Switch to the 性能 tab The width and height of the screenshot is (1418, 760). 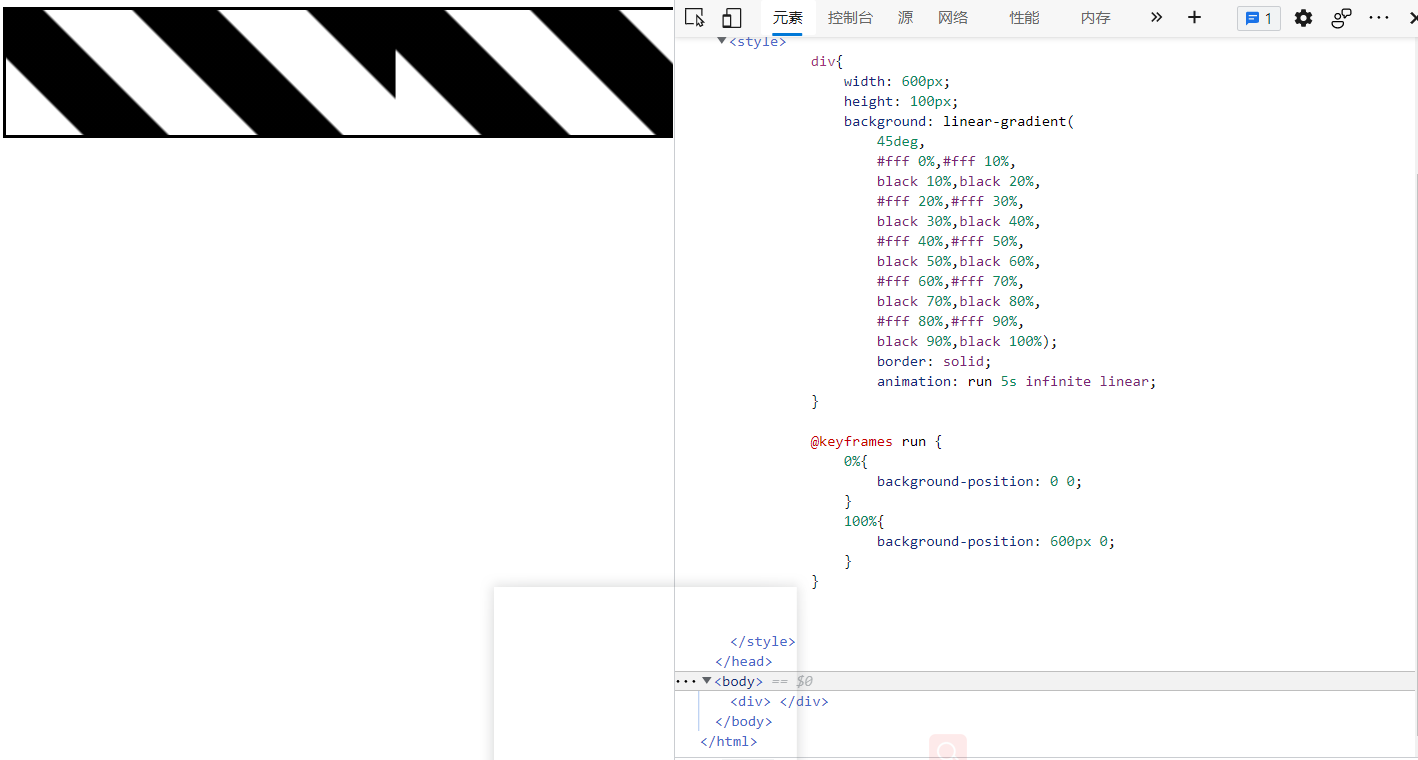(x=1024, y=18)
